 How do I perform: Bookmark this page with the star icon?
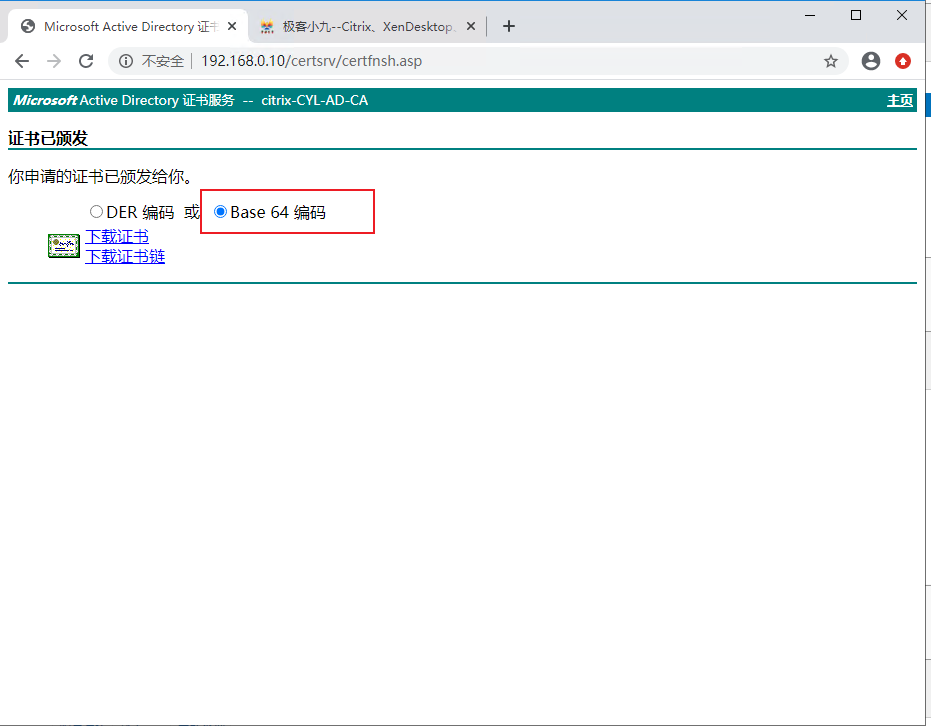pyautogui.click(x=830, y=61)
